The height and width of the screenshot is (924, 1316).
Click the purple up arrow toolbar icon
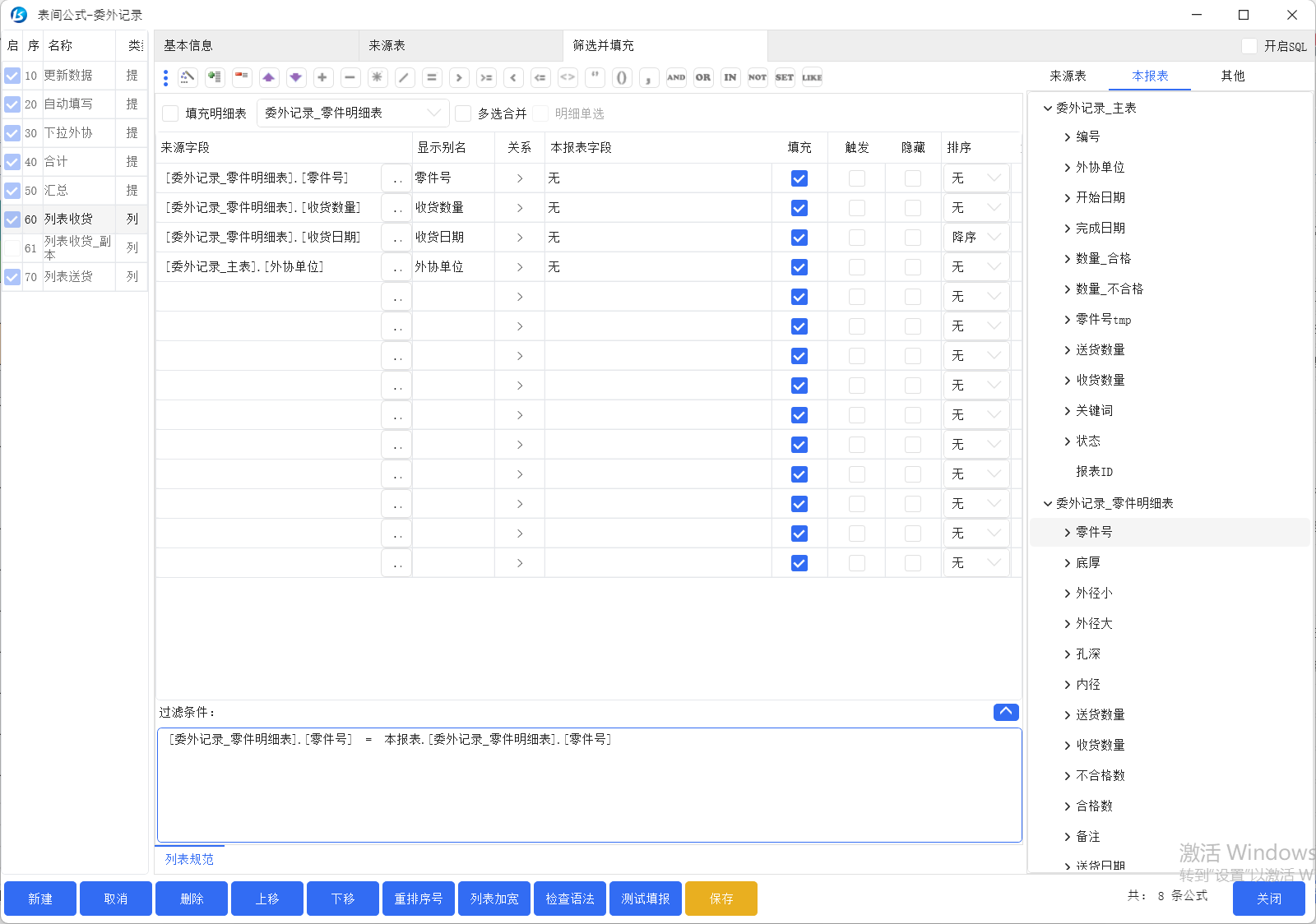pyautogui.click(x=268, y=77)
